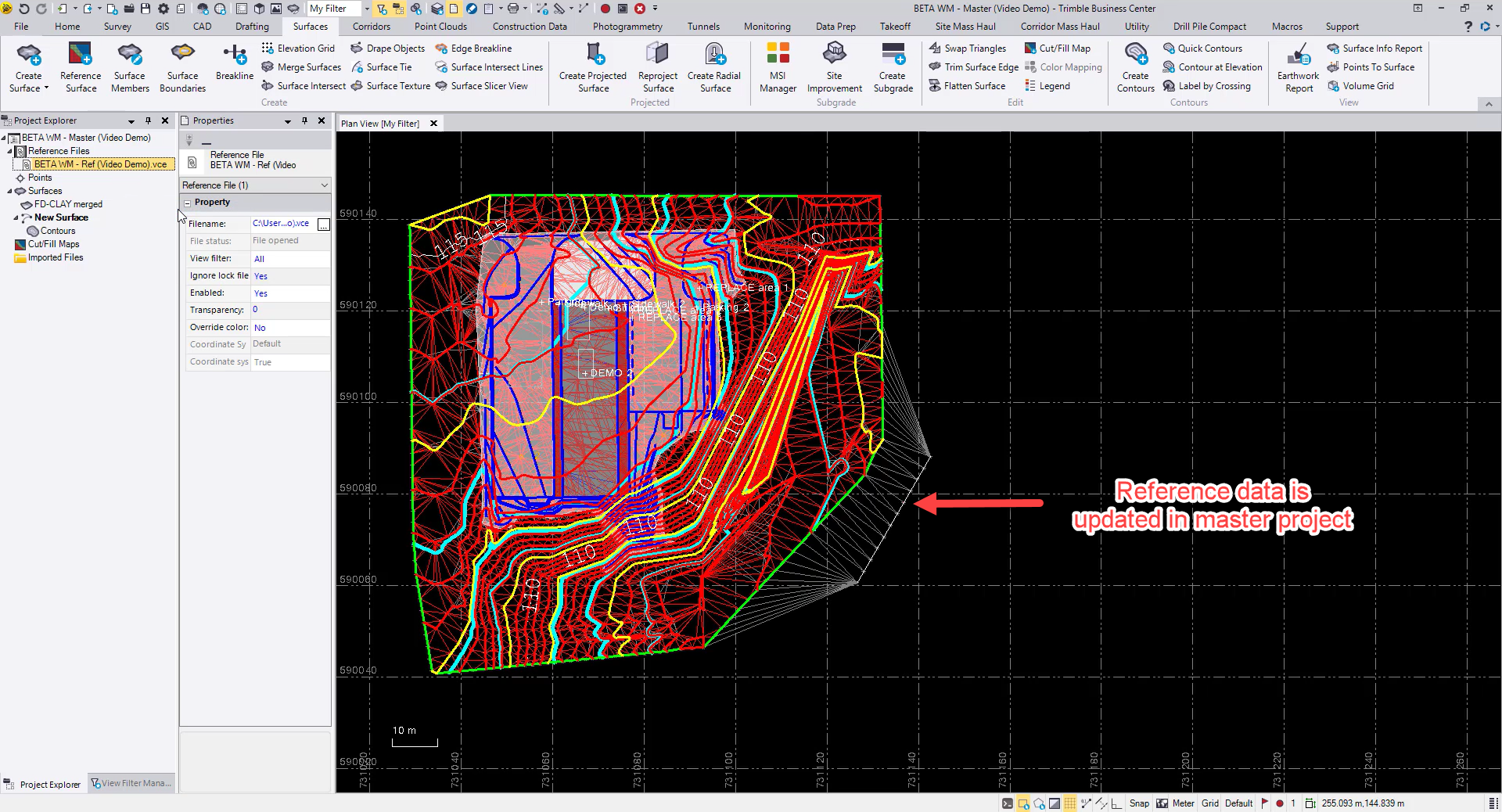Click the Reference Surface icon
This screenshot has width=1502, height=812.
click(81, 68)
